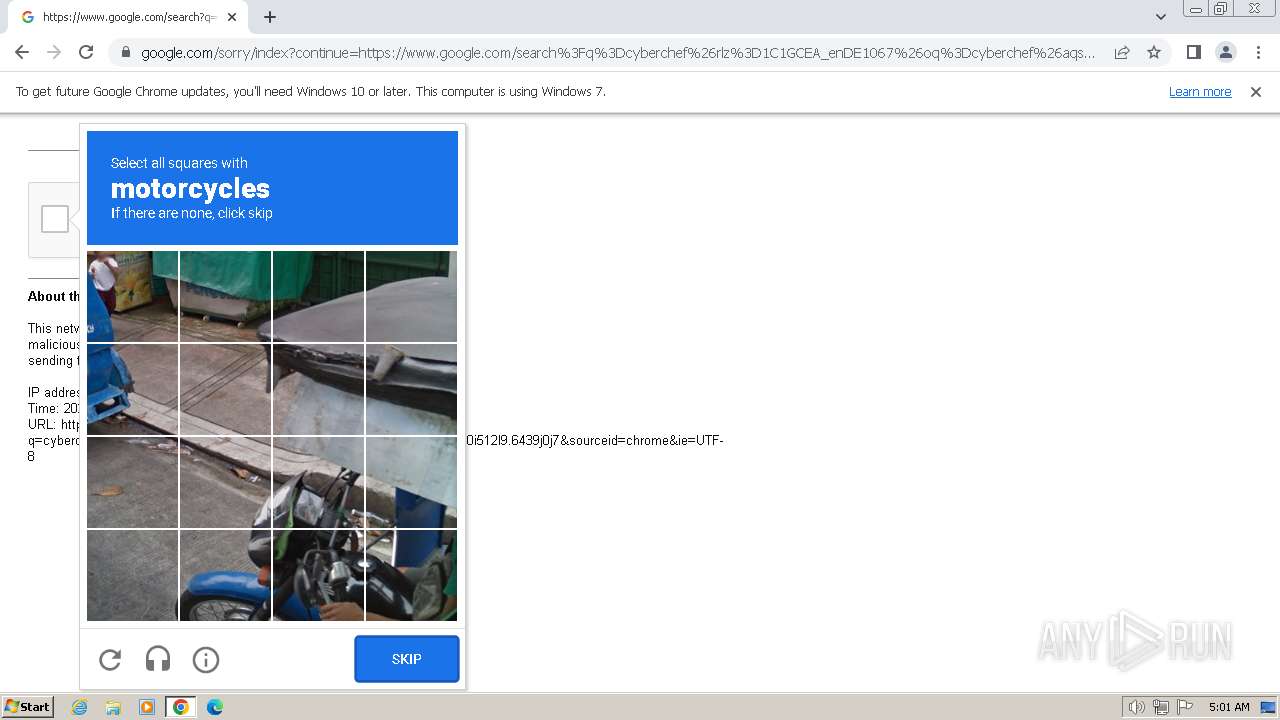Get an audio challenge via headphones icon
The height and width of the screenshot is (720, 1280).
click(158, 659)
